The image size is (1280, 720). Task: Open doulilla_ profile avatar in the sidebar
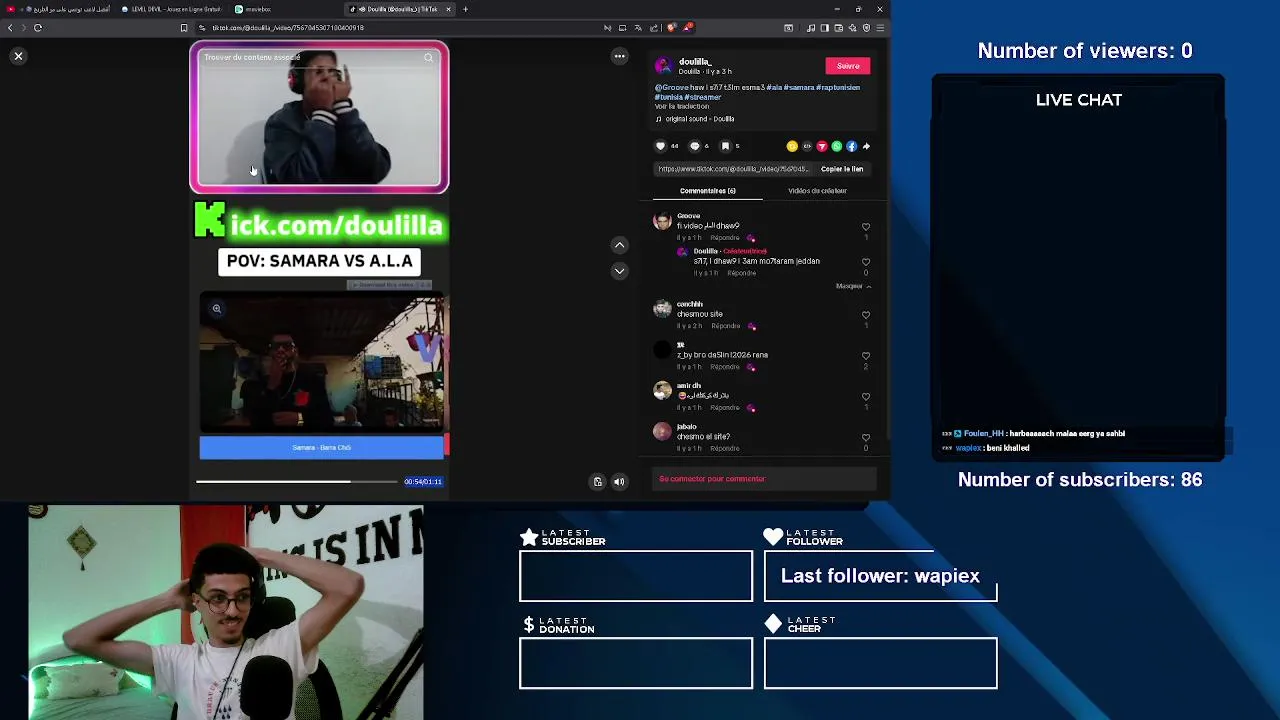tap(663, 66)
